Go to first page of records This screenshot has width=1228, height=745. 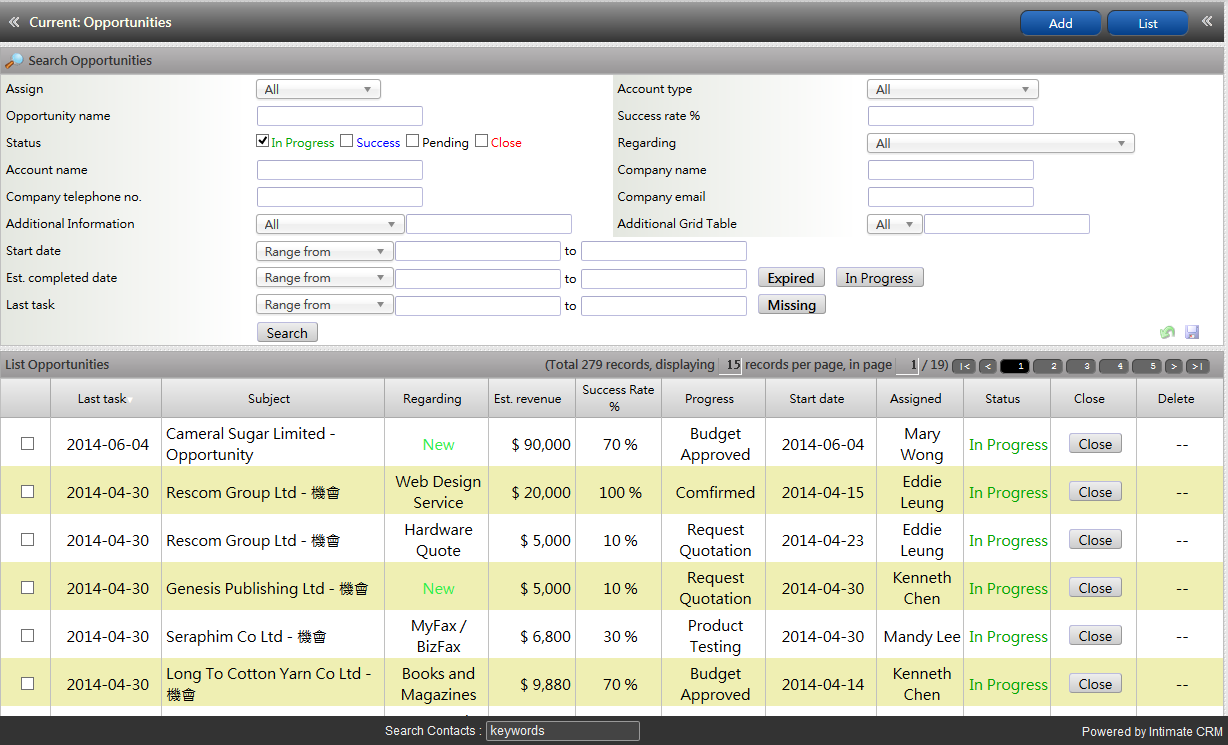click(964, 366)
